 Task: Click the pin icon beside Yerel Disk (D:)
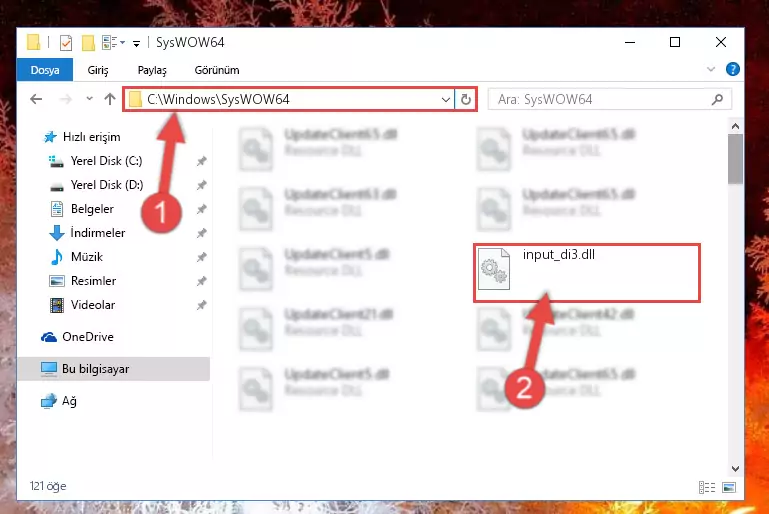click(201, 185)
